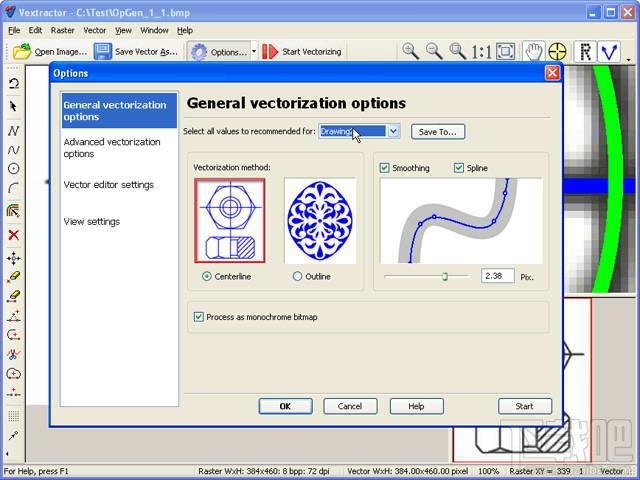Image resolution: width=640 pixels, height=480 pixels.
Task: Click the Centerline method thumbnail image
Action: point(230,220)
